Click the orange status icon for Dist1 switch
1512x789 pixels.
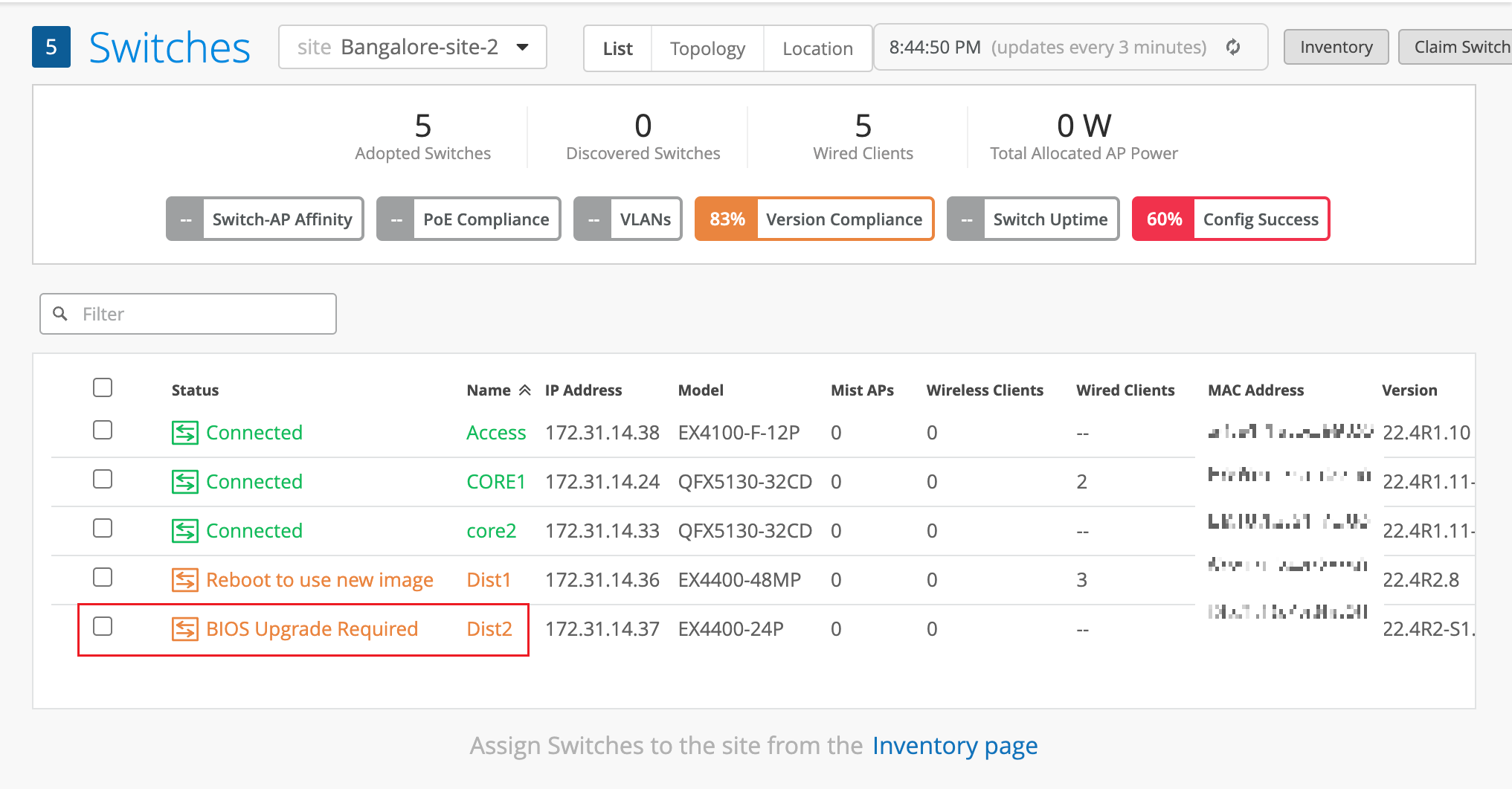184,580
